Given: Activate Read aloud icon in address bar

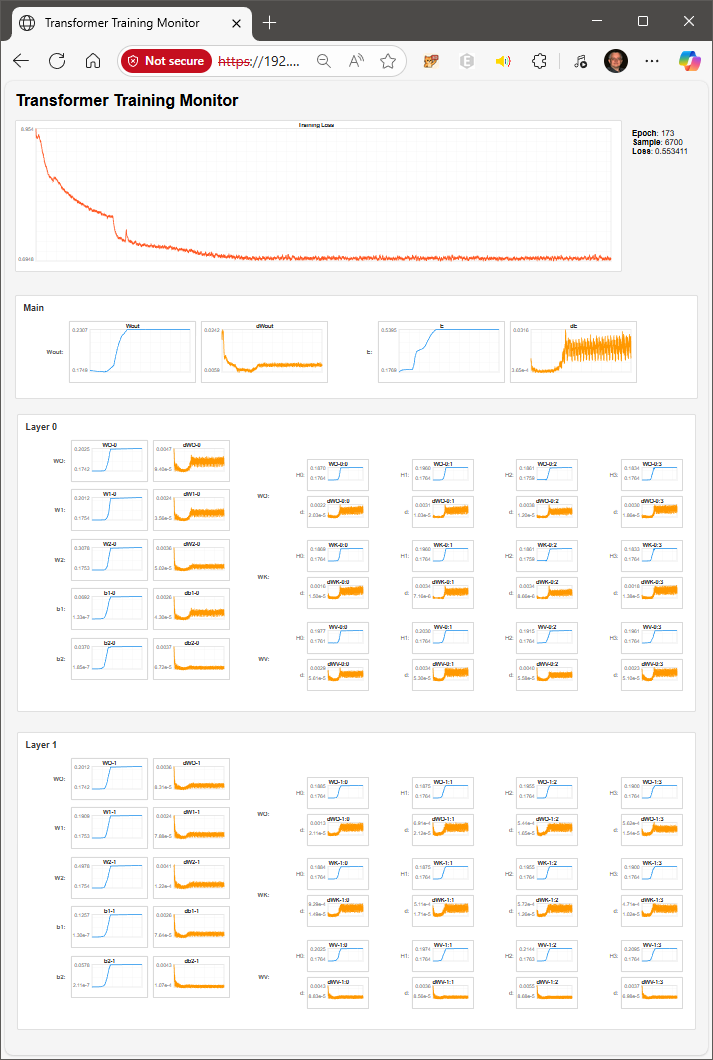Looking at the screenshot, I should (356, 61).
